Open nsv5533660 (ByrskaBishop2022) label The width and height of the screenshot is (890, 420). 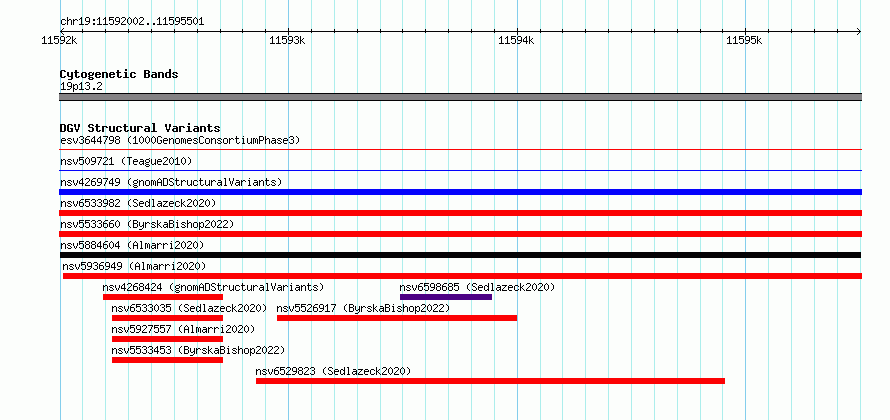pyautogui.click(x=147, y=224)
